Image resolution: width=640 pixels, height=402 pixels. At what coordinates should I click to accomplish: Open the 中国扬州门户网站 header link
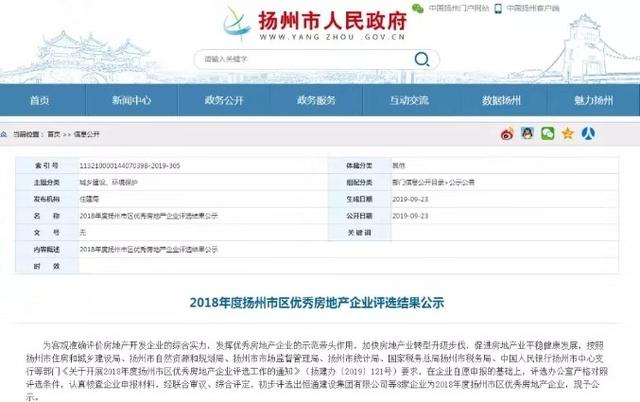point(459,8)
